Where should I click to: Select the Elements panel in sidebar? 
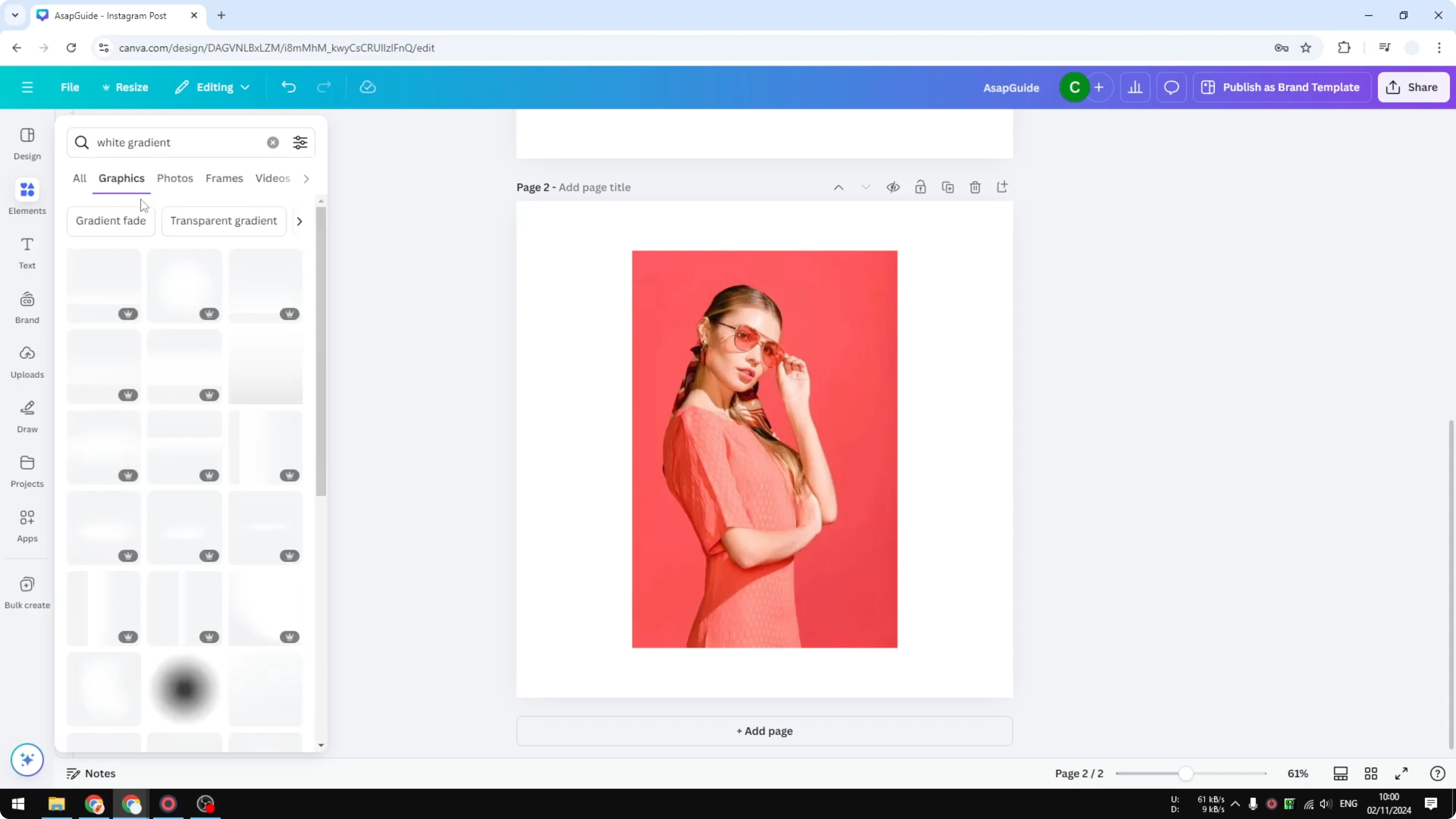coord(27,197)
